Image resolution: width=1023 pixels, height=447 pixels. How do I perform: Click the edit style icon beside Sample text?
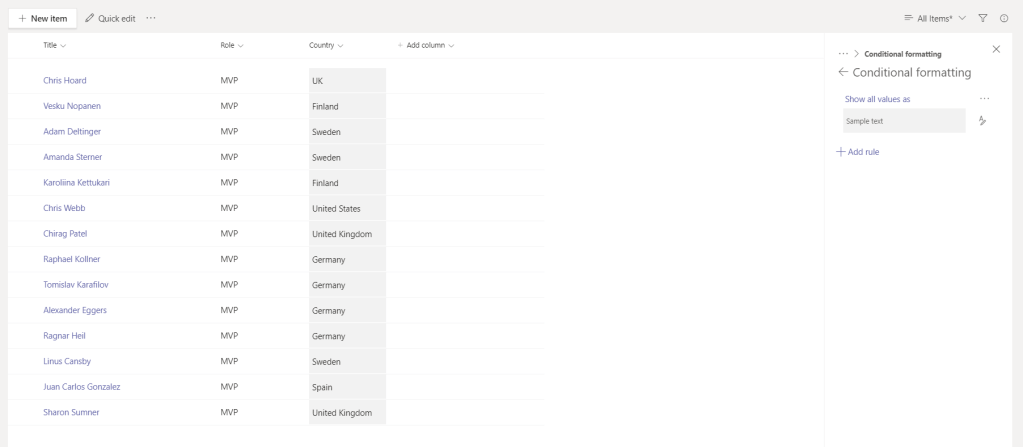(982, 121)
